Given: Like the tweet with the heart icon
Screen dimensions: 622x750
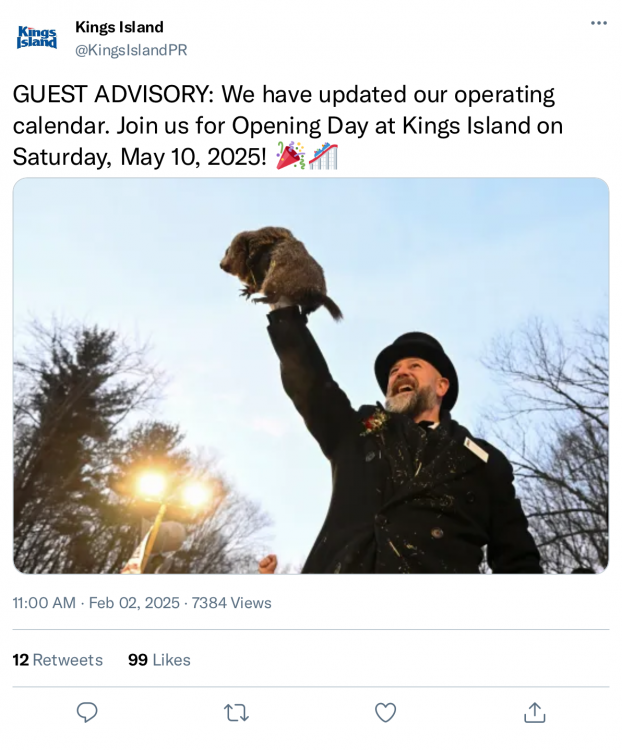Looking at the screenshot, I should [385, 712].
